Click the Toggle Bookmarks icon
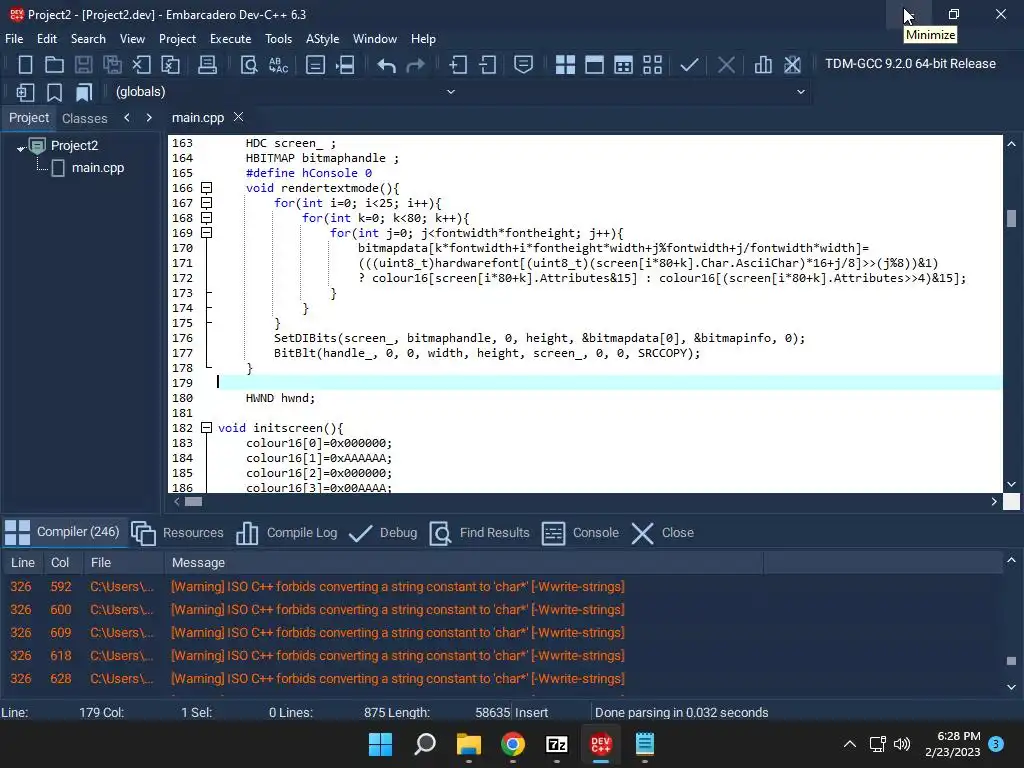This screenshot has width=1024, height=768. 54,92
